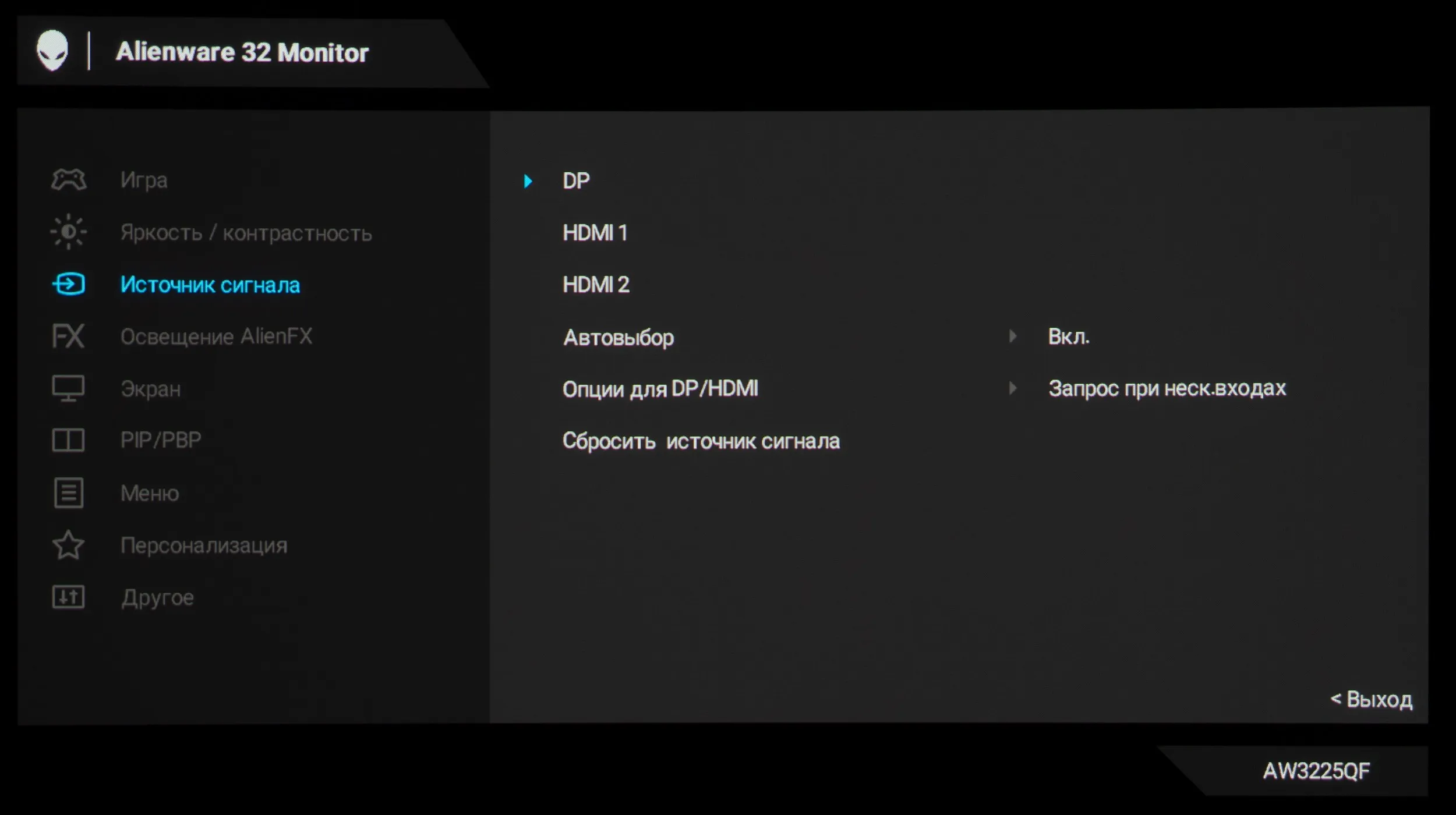The width and height of the screenshot is (1456, 815).
Task: Select the DP input source
Action: 576,181
